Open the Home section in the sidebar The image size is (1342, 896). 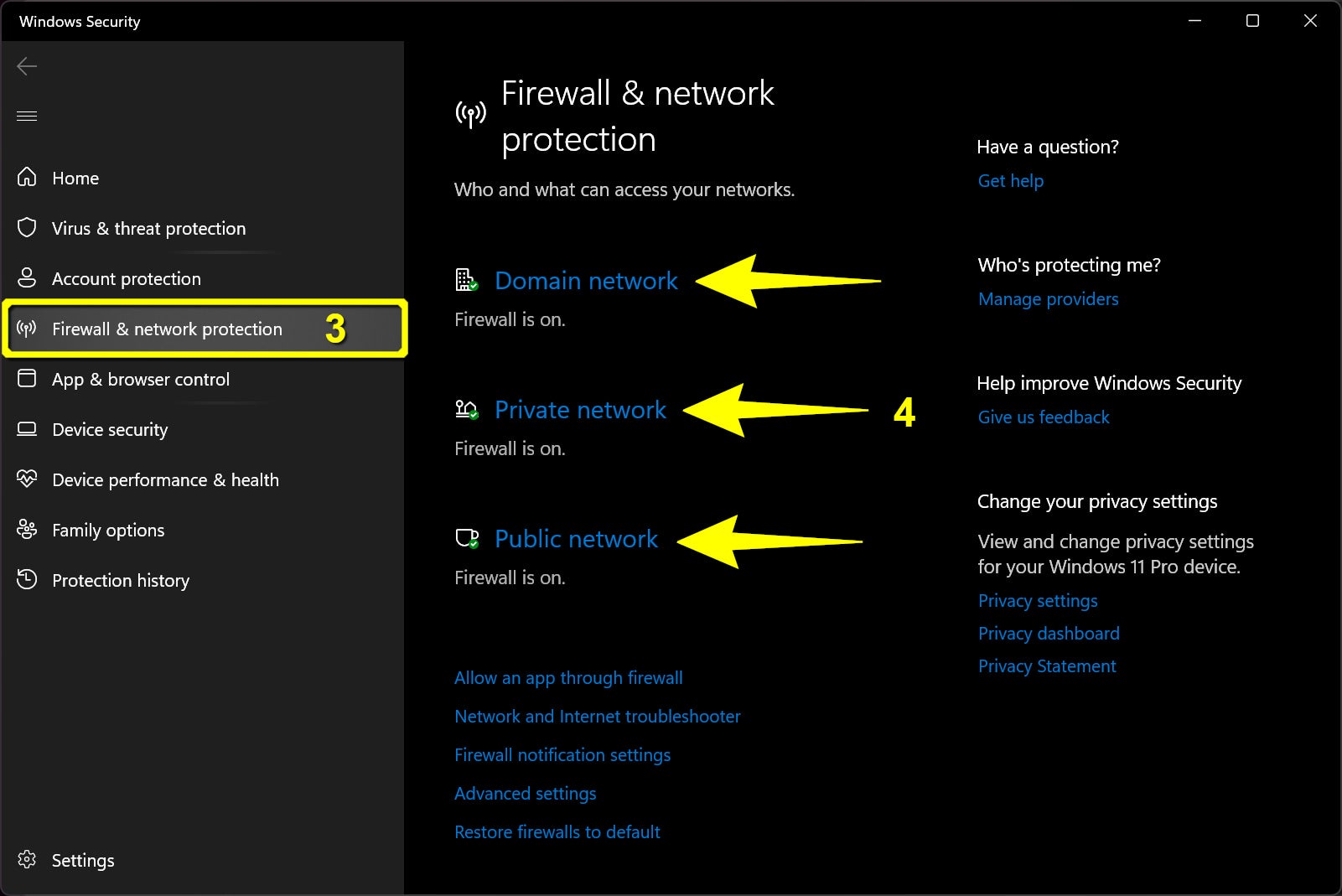tap(75, 178)
